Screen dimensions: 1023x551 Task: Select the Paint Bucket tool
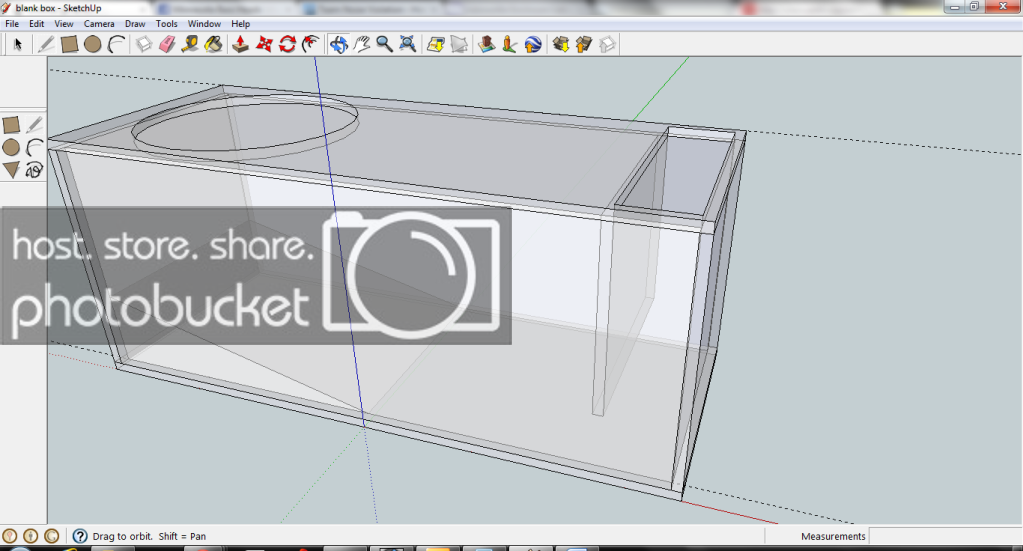click(x=213, y=44)
